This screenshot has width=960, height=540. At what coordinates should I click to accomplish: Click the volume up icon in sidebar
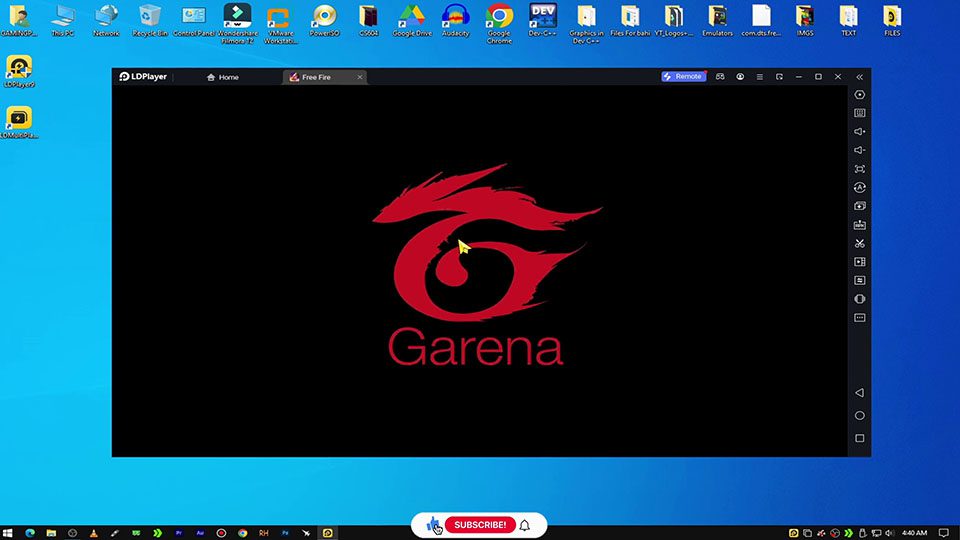(860, 132)
